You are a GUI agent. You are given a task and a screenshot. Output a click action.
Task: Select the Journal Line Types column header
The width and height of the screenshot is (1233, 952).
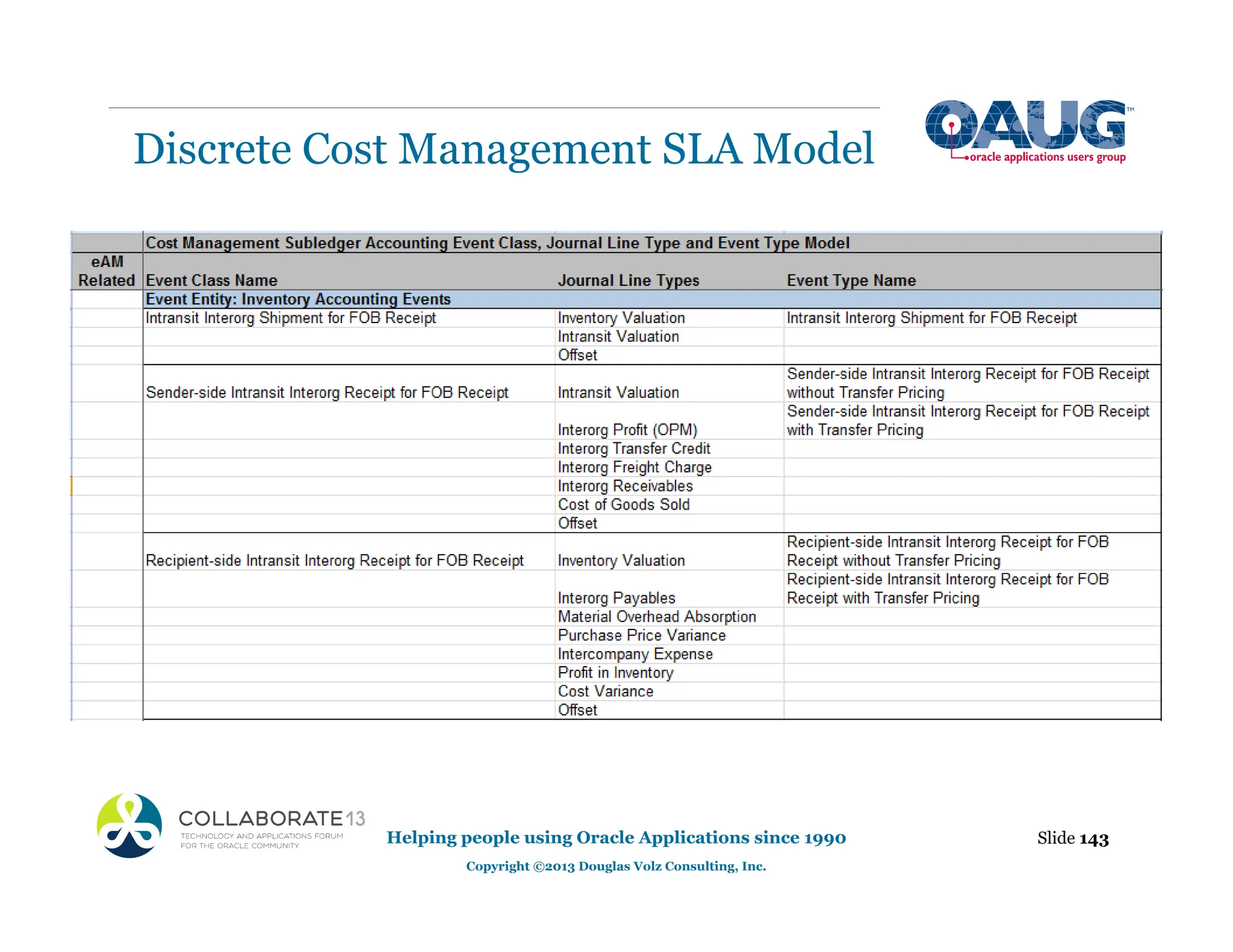point(628,280)
